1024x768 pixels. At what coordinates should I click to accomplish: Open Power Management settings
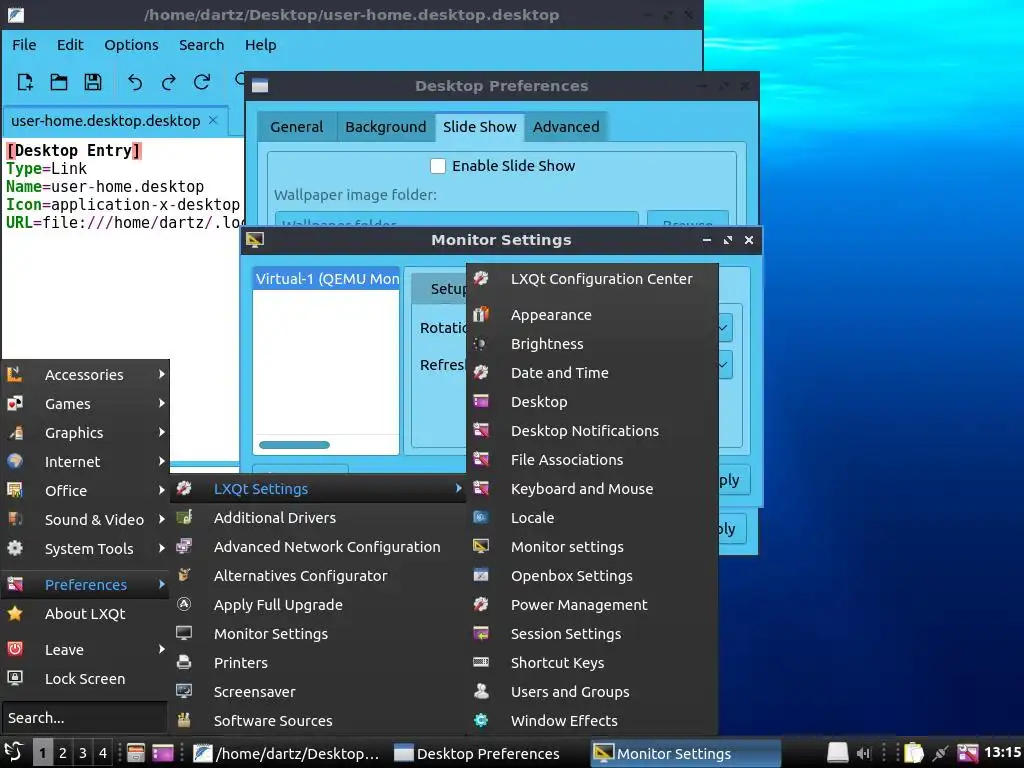click(592, 605)
